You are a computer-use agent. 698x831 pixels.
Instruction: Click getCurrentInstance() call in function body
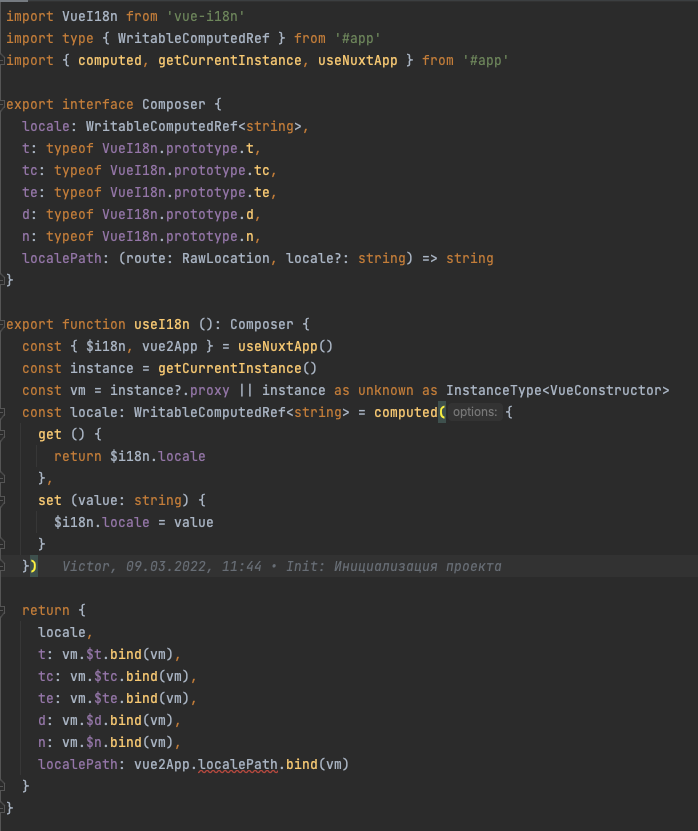point(237,368)
